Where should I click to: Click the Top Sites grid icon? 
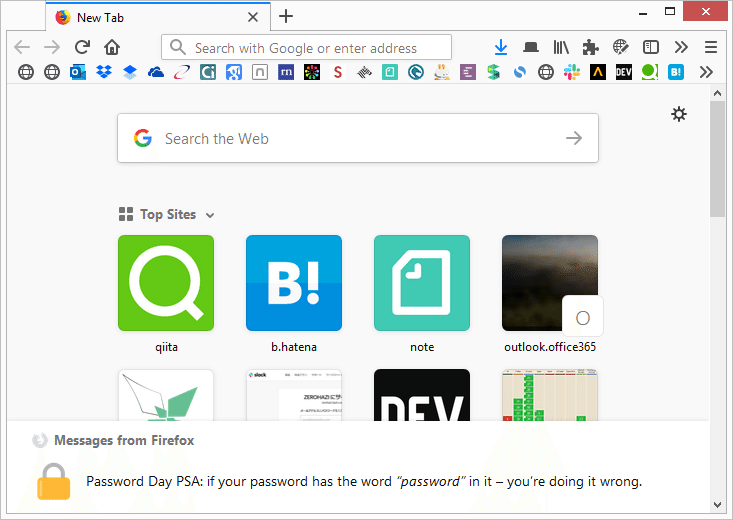126,214
